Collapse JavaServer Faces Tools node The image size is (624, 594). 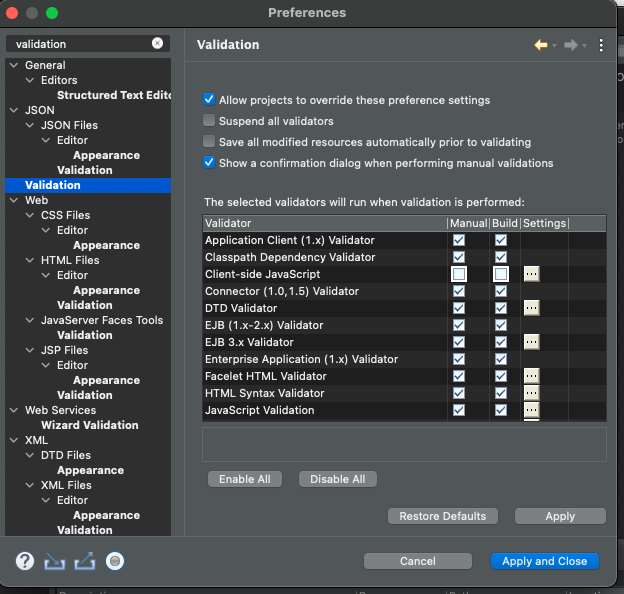pos(30,320)
